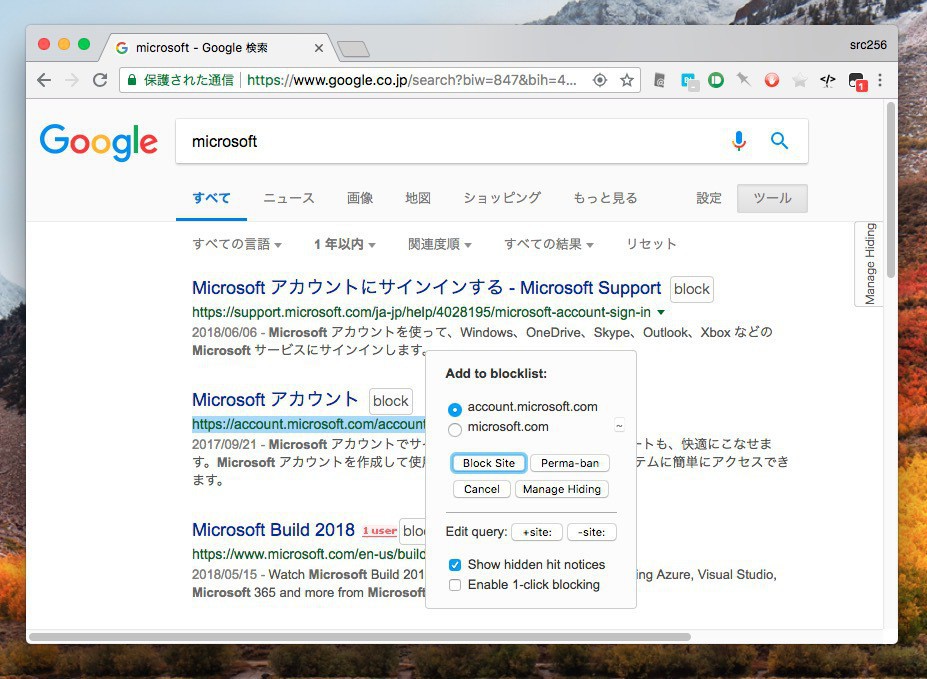Open the すべての結果 results dropdown
Viewport: 927px width, 679px height.
click(x=549, y=244)
